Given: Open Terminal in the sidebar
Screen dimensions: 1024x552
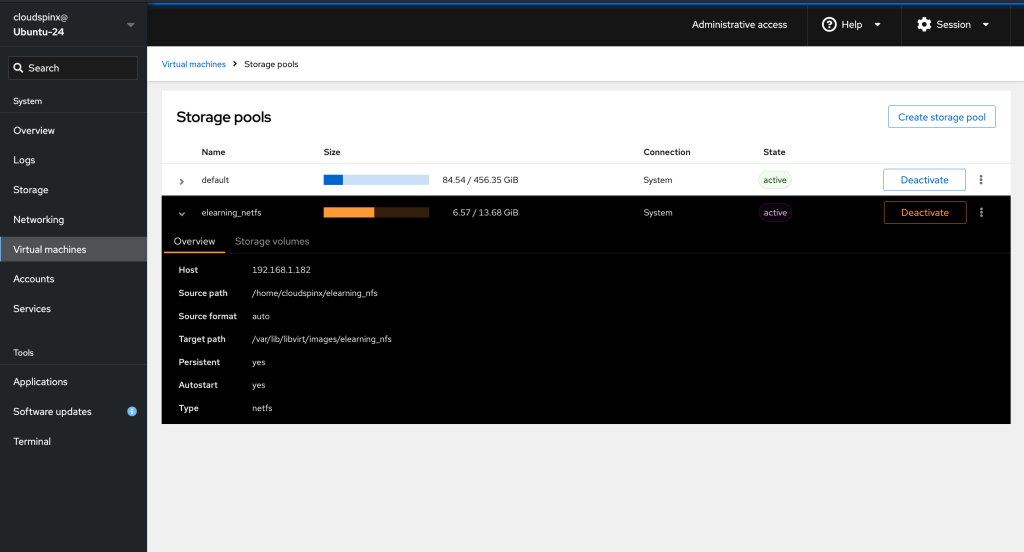Looking at the screenshot, I should tap(73, 441).
